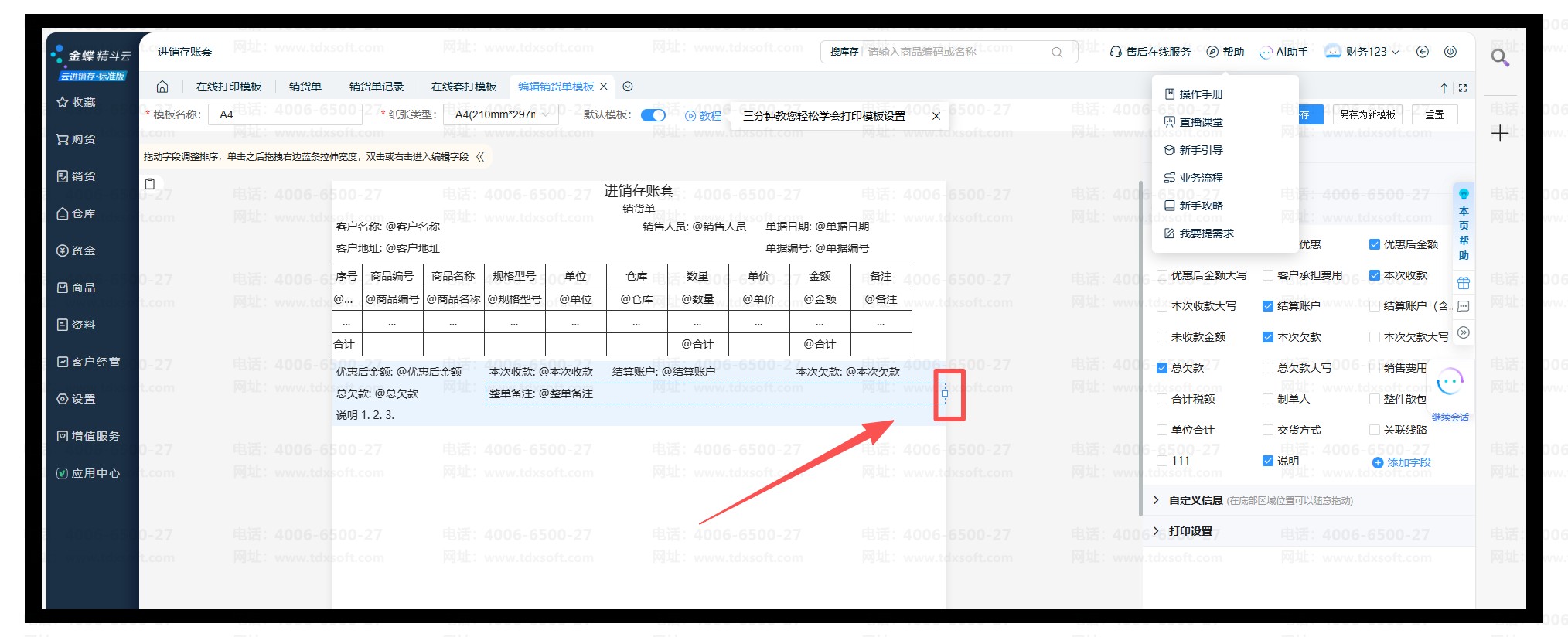Click the clipboard icon above template canvas
The height and width of the screenshot is (637, 1568).
point(150,184)
